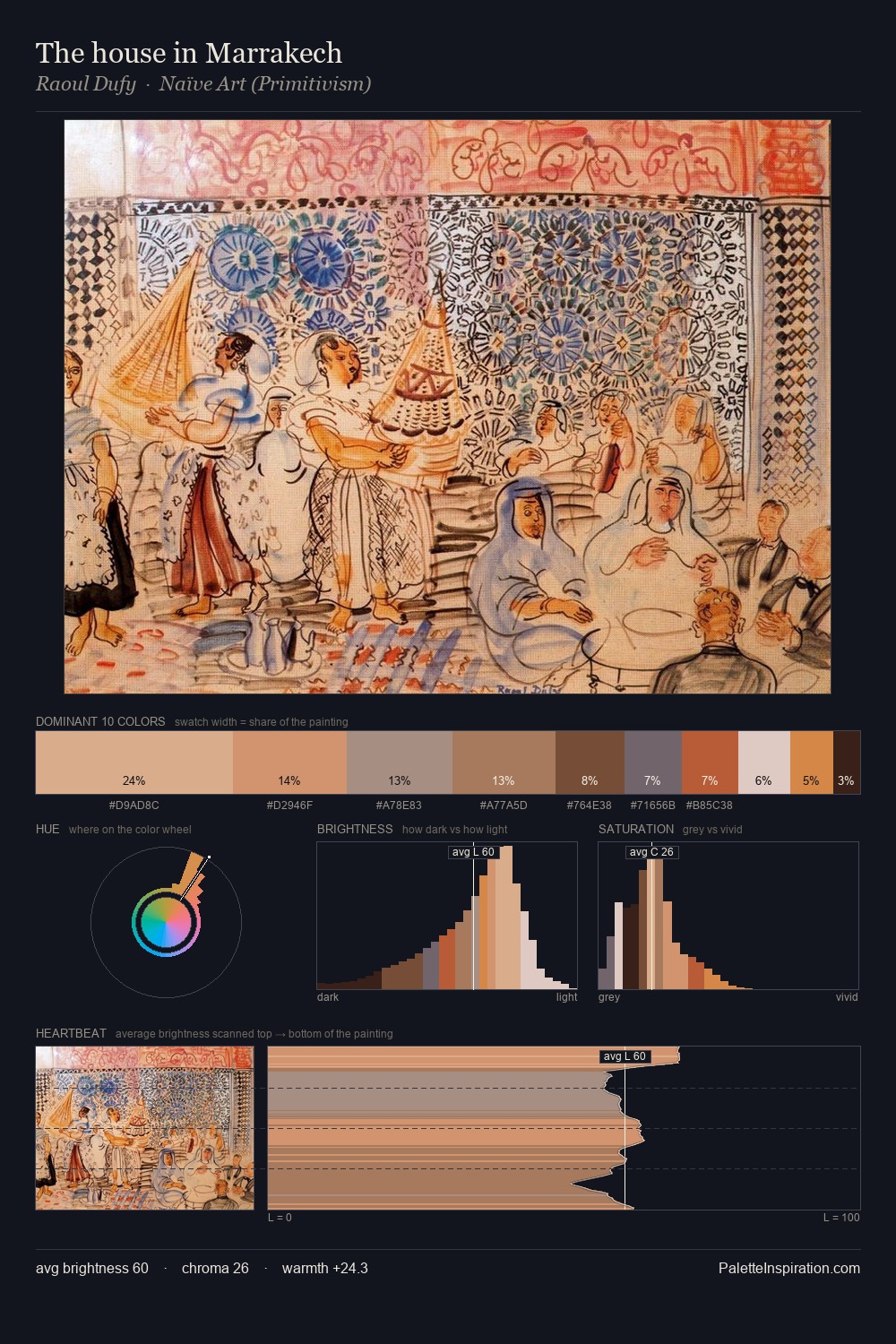896x1344 pixels.
Task: Click the 'light' axis label
Action: (x=566, y=997)
